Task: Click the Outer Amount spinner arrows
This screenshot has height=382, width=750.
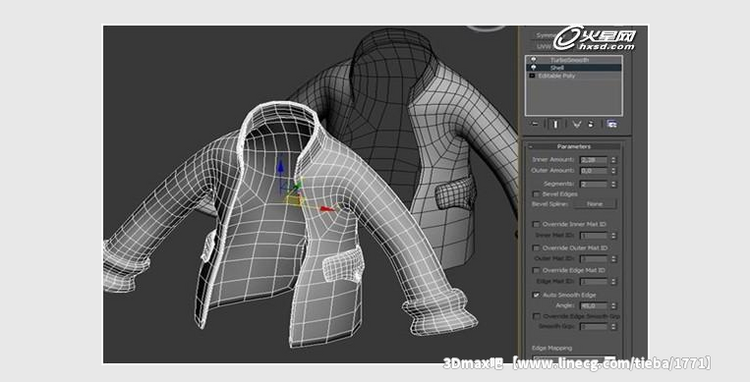Action: pos(614,171)
